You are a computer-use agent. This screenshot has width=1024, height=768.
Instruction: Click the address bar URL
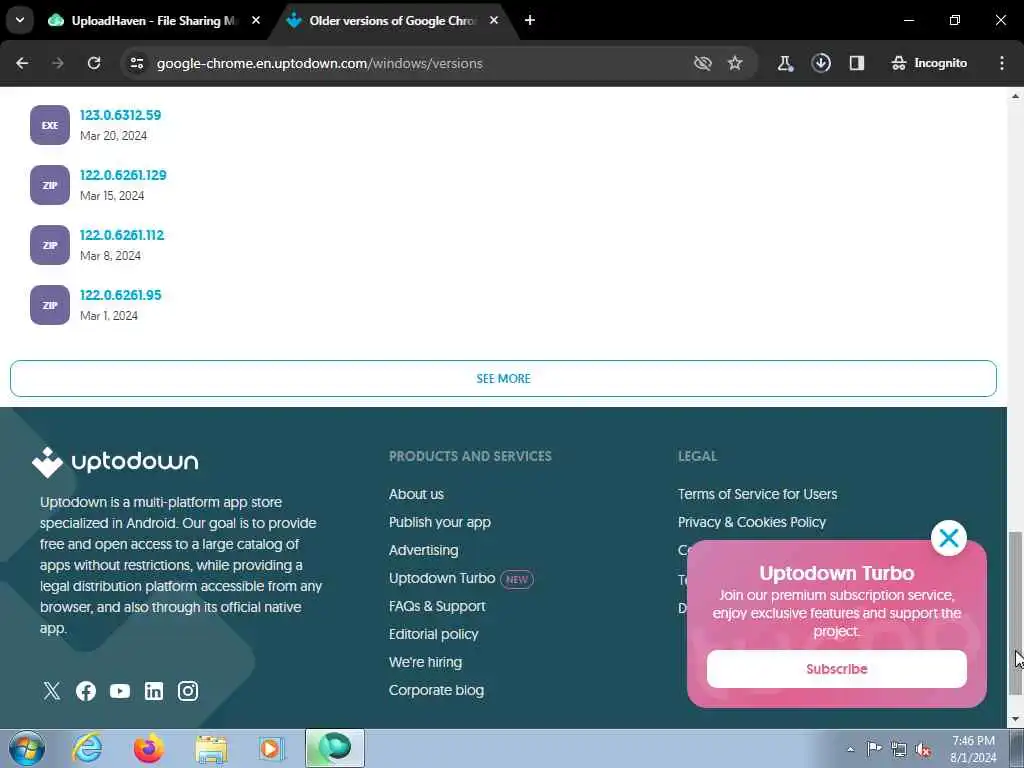tap(319, 63)
